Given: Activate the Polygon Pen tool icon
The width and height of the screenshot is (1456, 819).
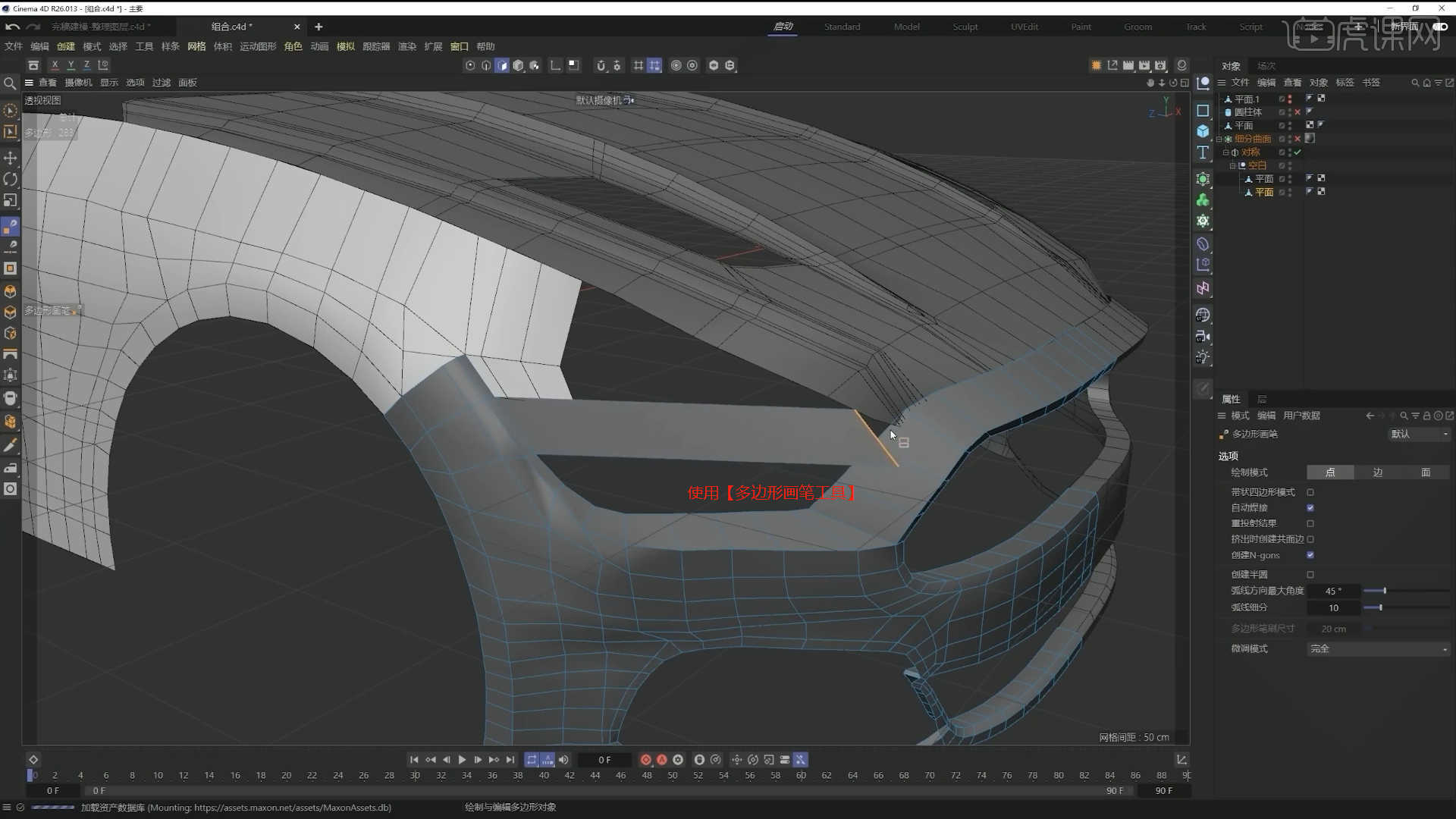Looking at the screenshot, I should point(10,226).
